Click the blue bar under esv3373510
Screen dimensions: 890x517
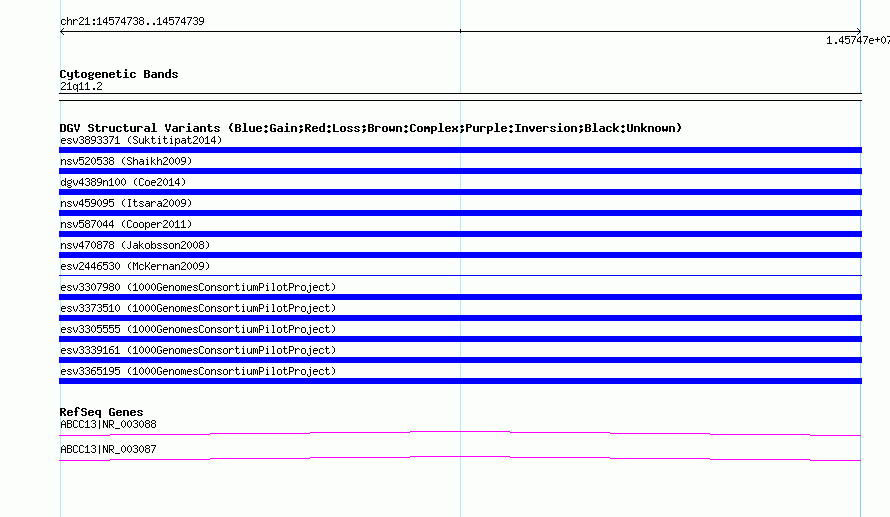(x=460, y=318)
